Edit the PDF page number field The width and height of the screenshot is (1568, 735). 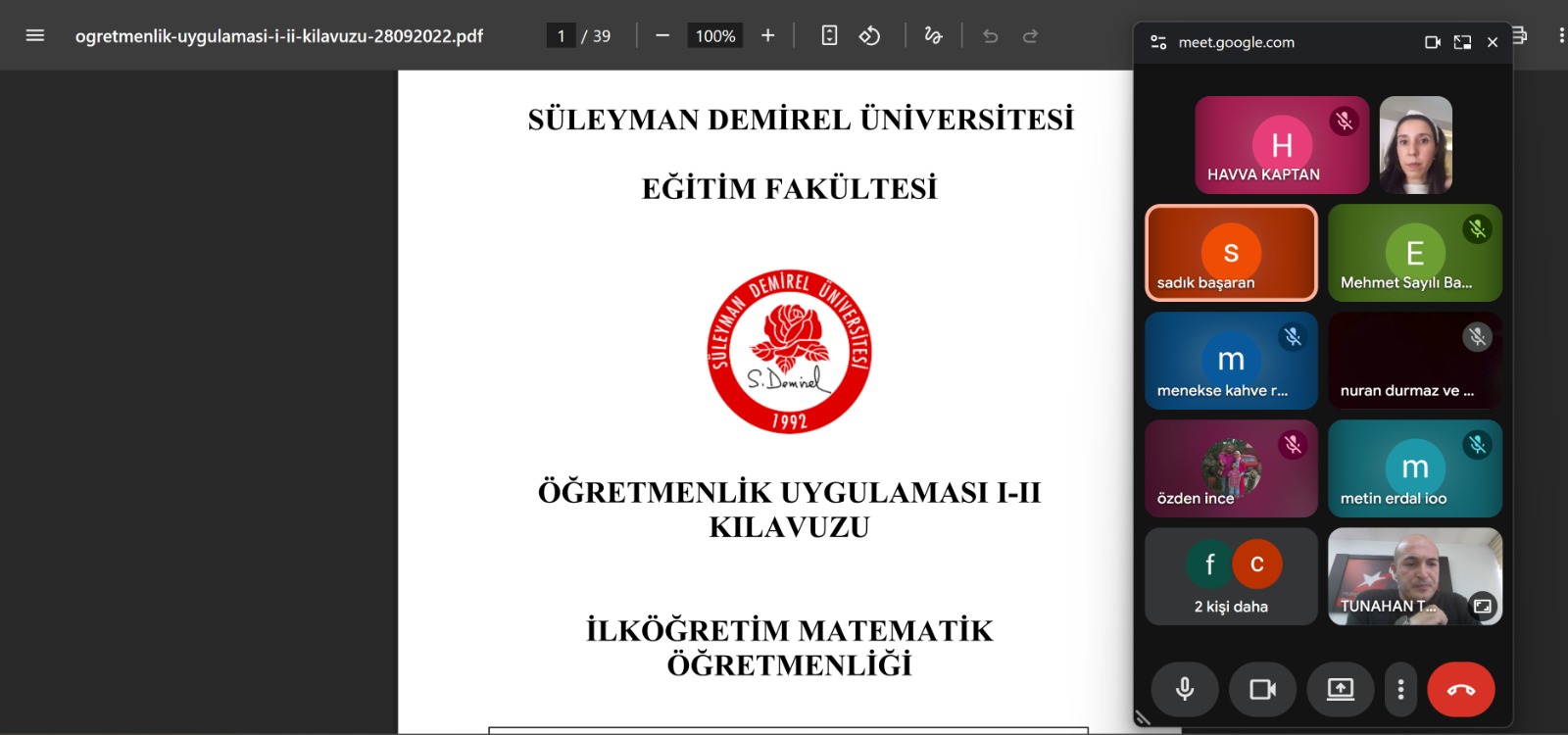561,36
